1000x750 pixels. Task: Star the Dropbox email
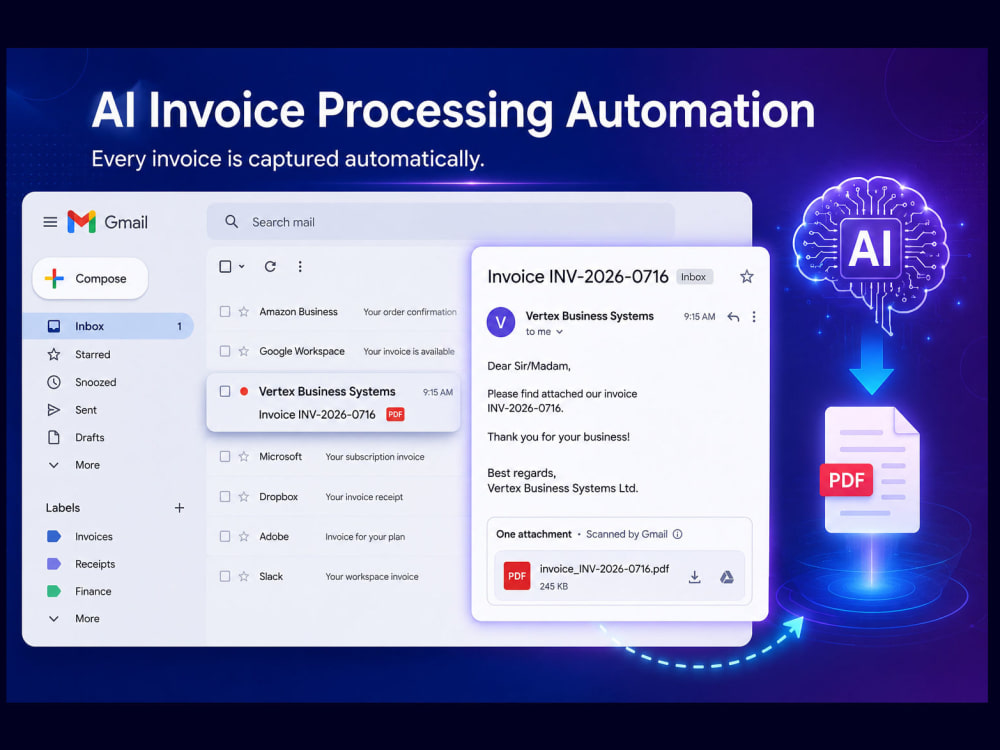click(244, 496)
